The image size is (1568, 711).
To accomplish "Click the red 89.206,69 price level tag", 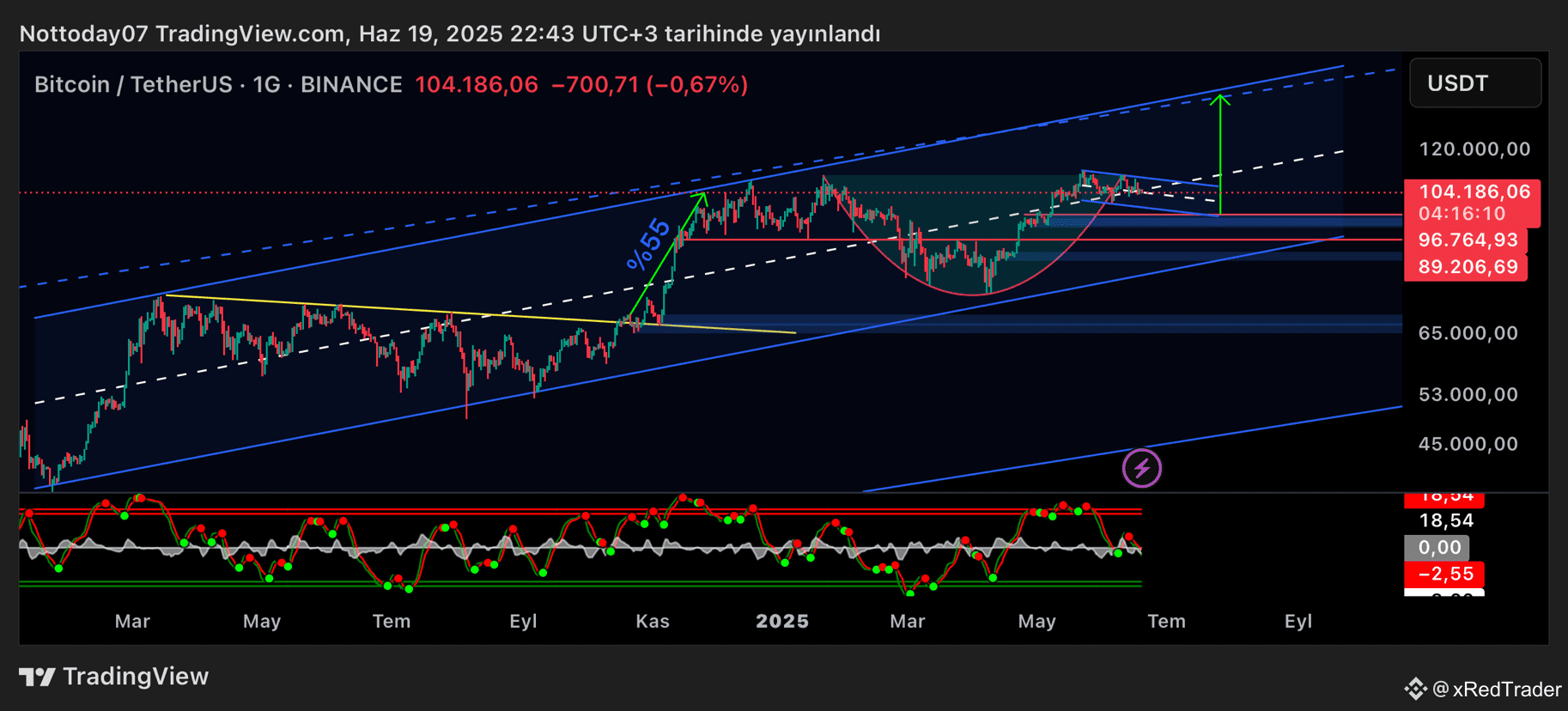I will click(x=1466, y=267).
